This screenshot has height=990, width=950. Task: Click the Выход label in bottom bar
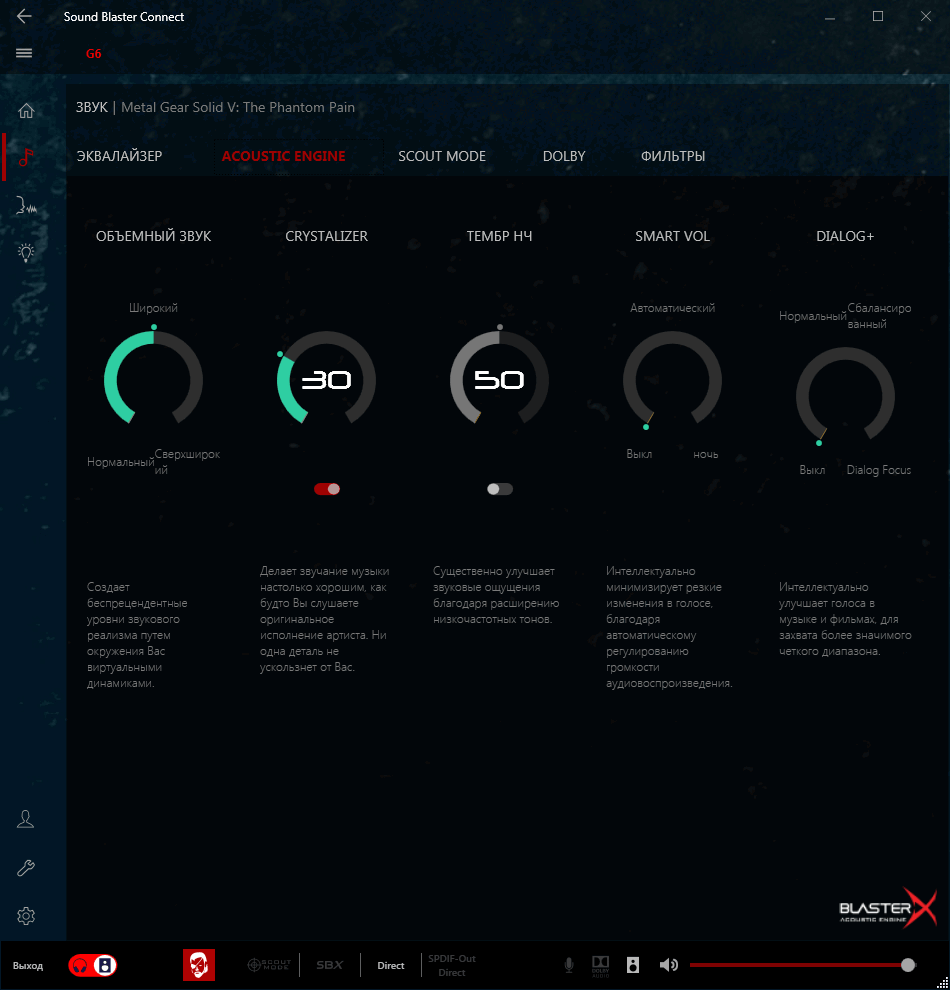tap(28, 965)
